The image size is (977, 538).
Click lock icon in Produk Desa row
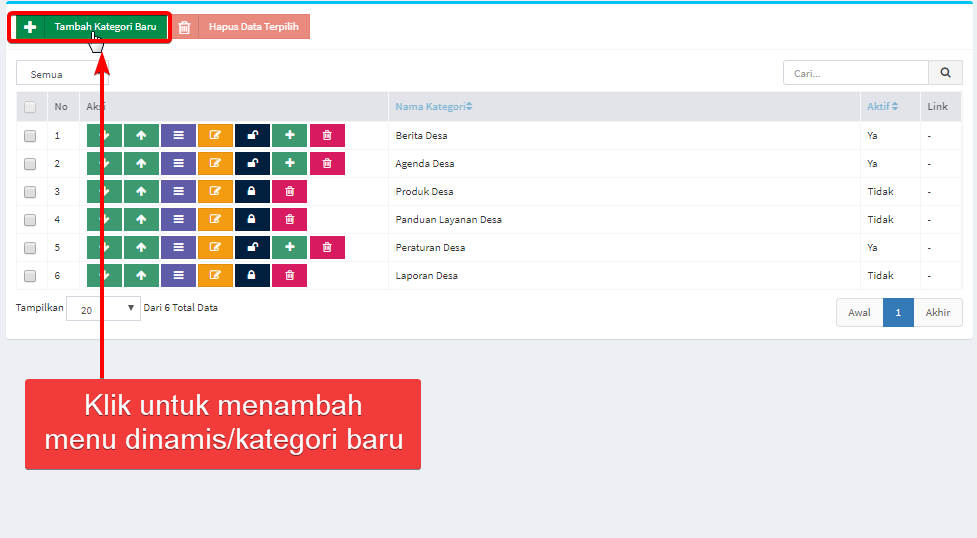[252, 191]
